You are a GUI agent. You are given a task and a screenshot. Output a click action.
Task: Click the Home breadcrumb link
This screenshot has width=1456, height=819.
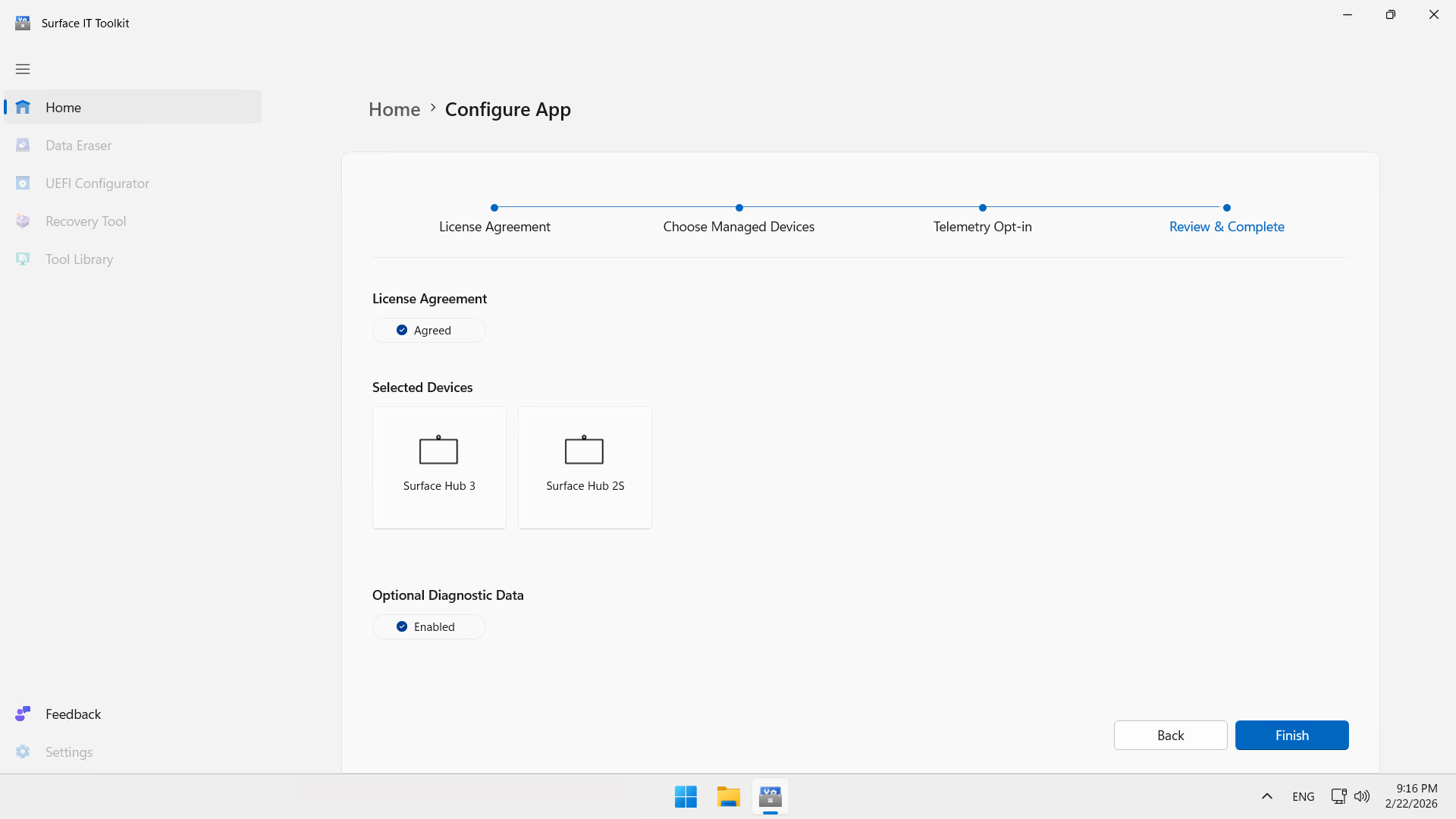(394, 109)
